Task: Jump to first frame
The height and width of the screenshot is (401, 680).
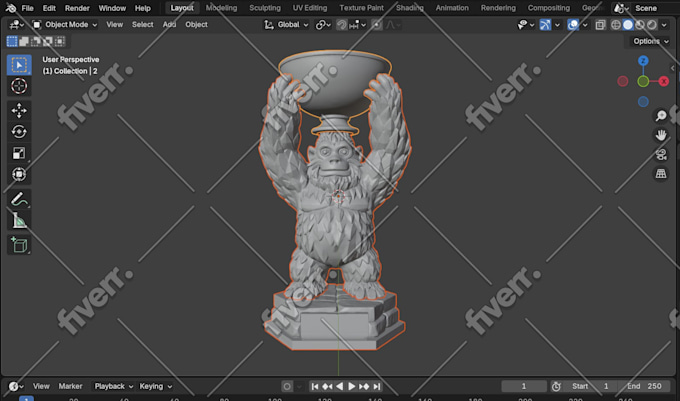Action: click(315, 386)
